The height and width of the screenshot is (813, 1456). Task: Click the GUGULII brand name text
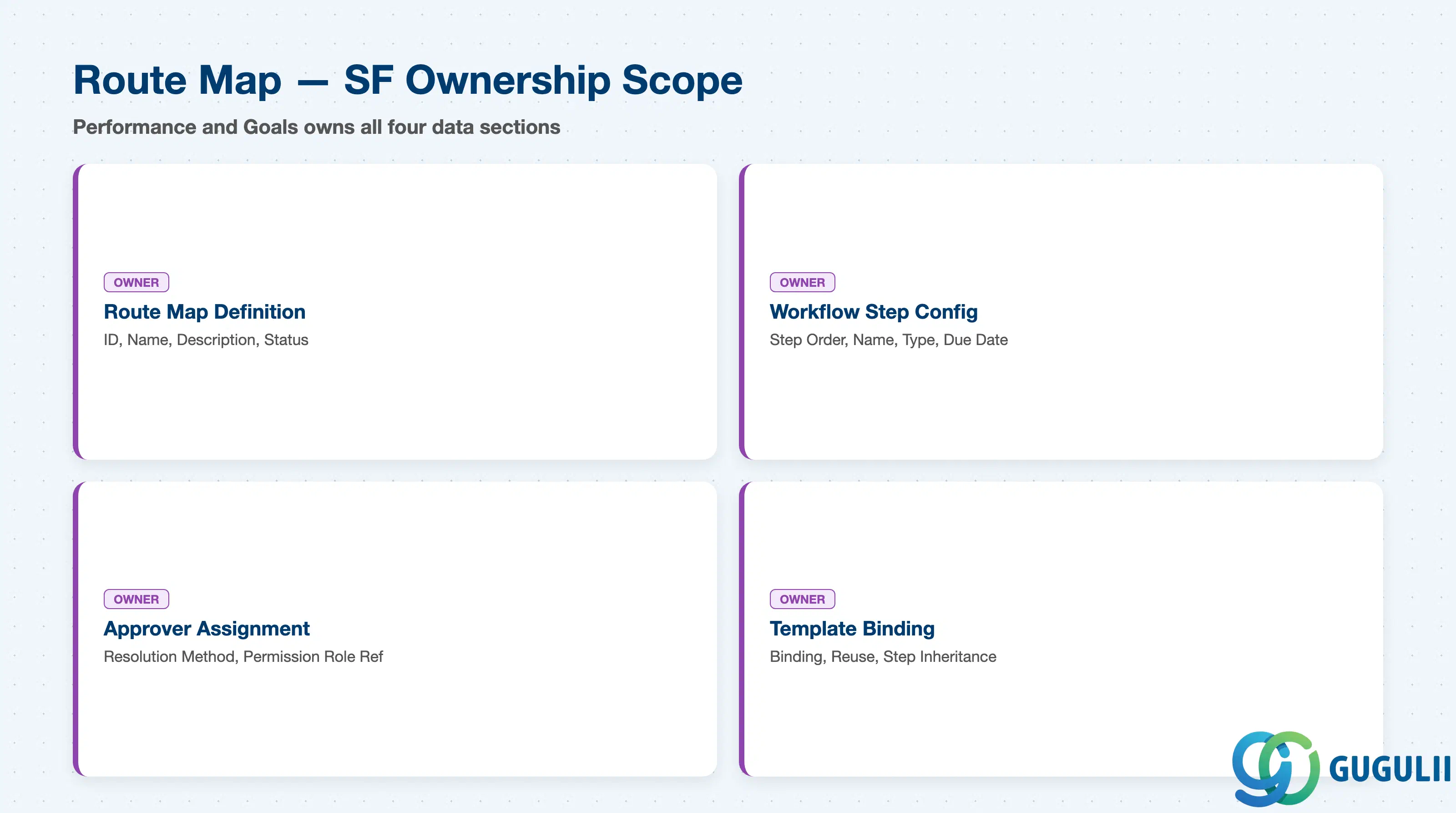(x=1390, y=769)
